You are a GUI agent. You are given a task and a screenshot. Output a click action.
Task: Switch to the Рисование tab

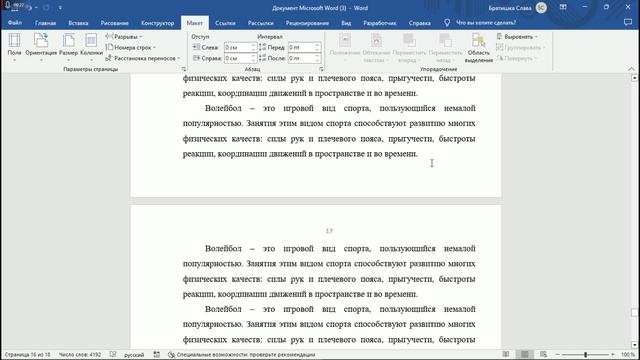pyautogui.click(x=115, y=23)
